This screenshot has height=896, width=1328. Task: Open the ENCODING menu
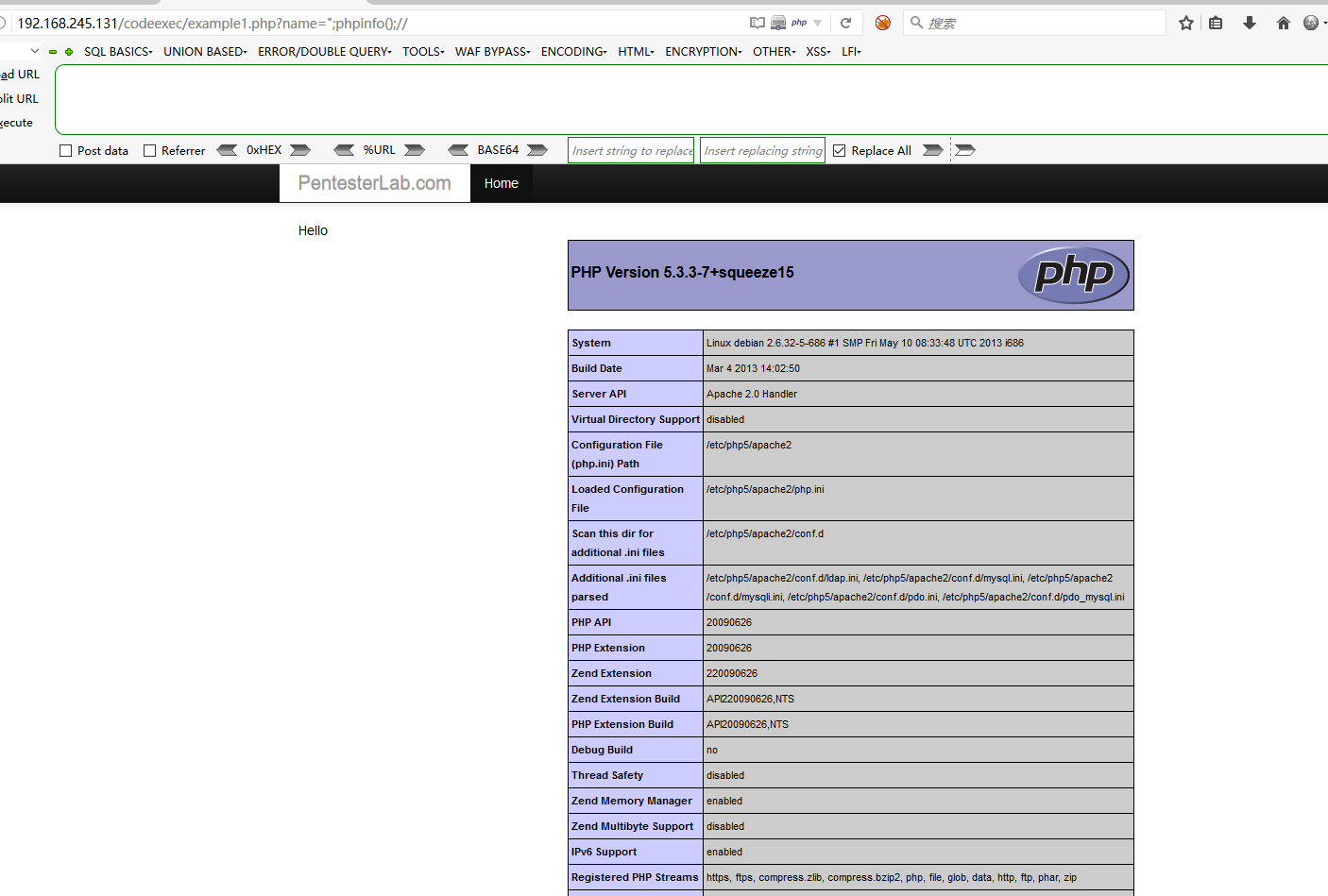coord(573,52)
